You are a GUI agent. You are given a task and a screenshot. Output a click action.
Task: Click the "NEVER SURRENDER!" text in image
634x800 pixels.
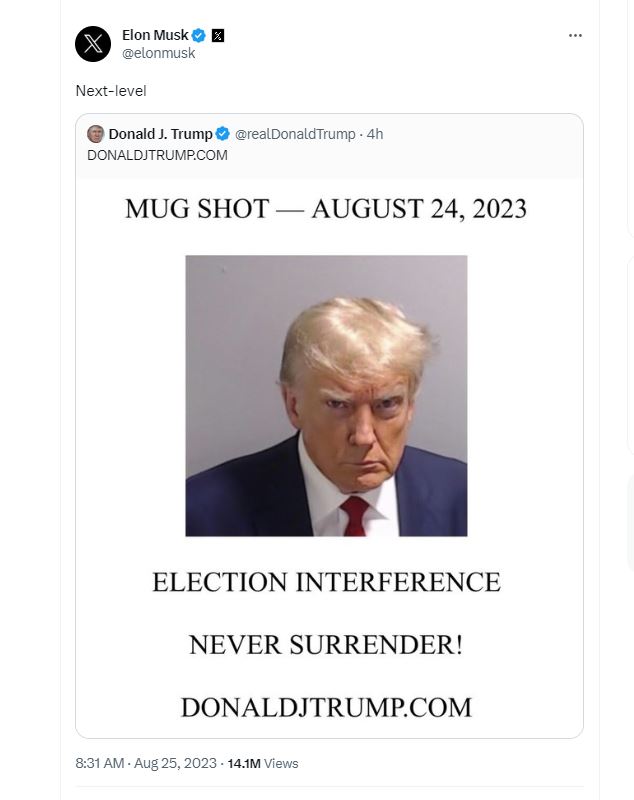tap(326, 645)
